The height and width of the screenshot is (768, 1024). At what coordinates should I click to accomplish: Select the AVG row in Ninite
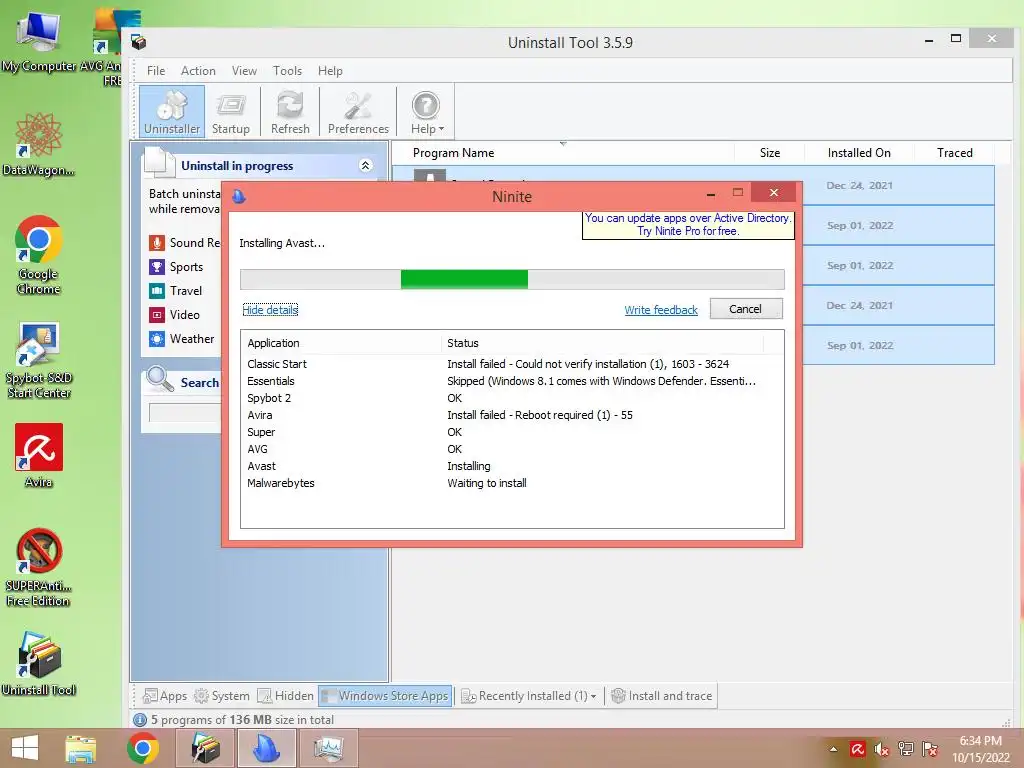point(512,449)
